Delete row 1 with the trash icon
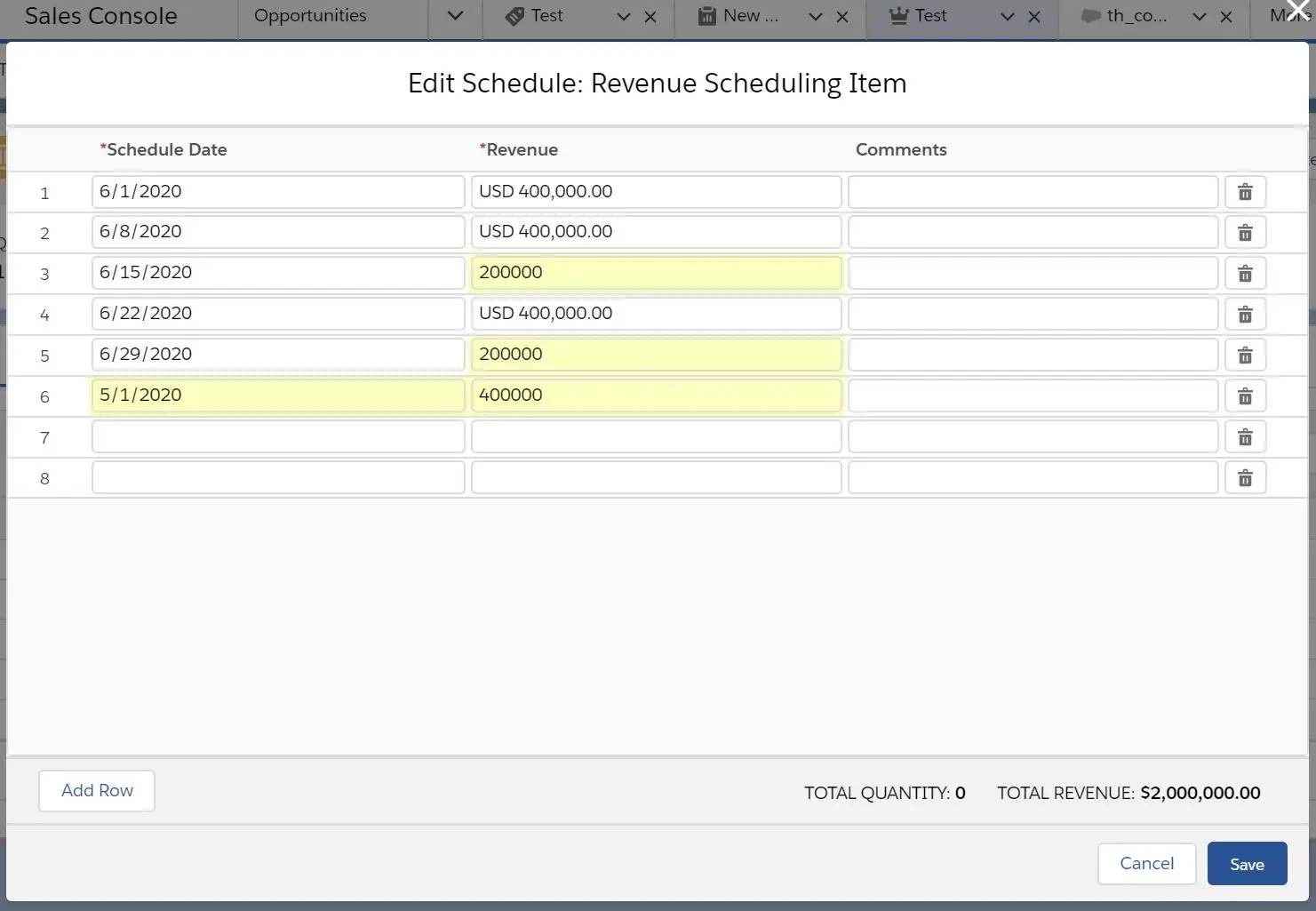Image resolution: width=1316 pixels, height=911 pixels. point(1245,192)
